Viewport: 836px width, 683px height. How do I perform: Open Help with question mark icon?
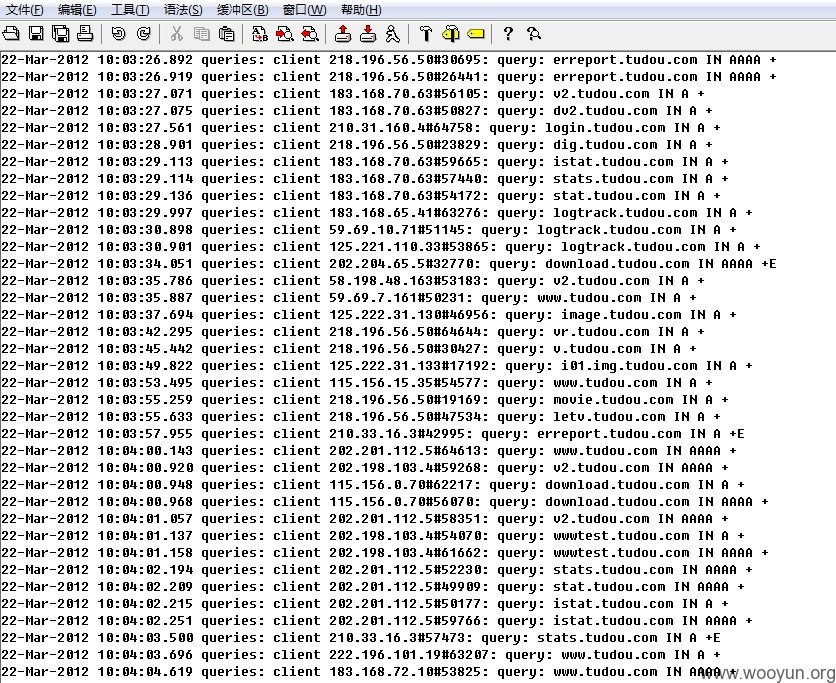508,34
